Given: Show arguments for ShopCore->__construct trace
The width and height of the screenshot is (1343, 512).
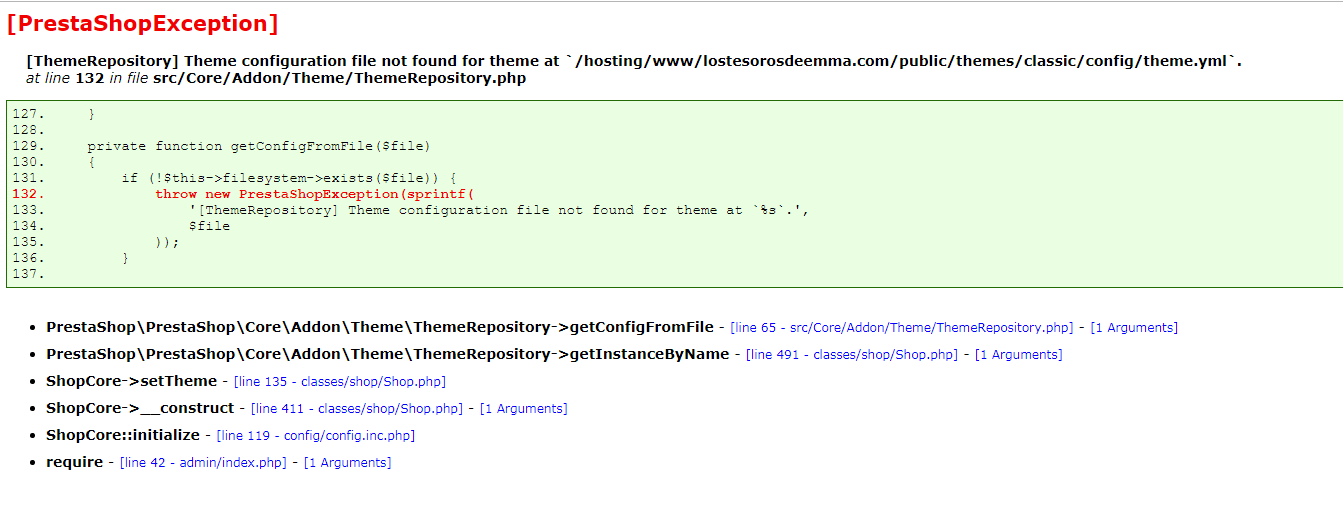Looking at the screenshot, I should pyautogui.click(x=524, y=408).
